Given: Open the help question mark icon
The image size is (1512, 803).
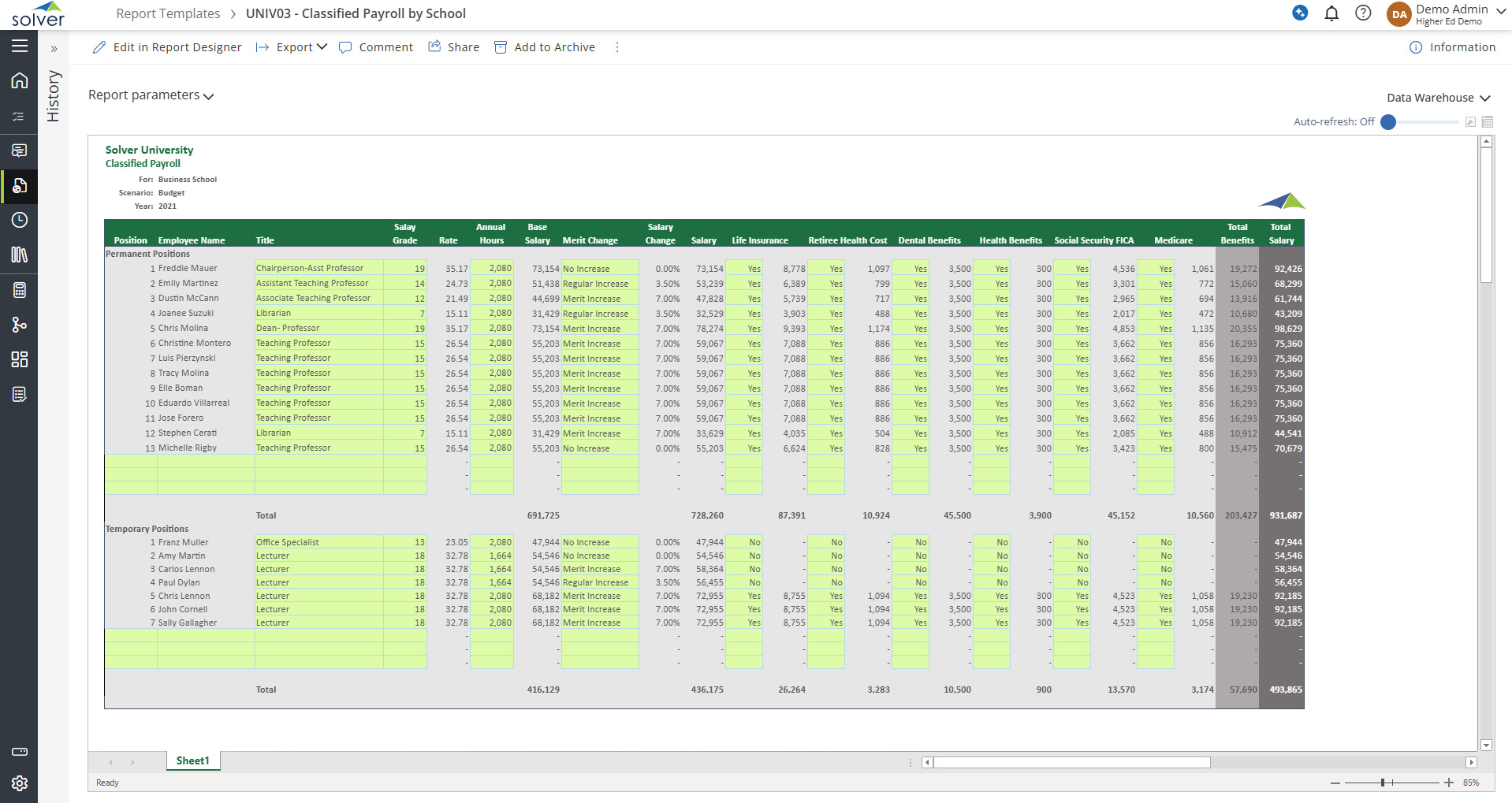Looking at the screenshot, I should coord(1363,13).
